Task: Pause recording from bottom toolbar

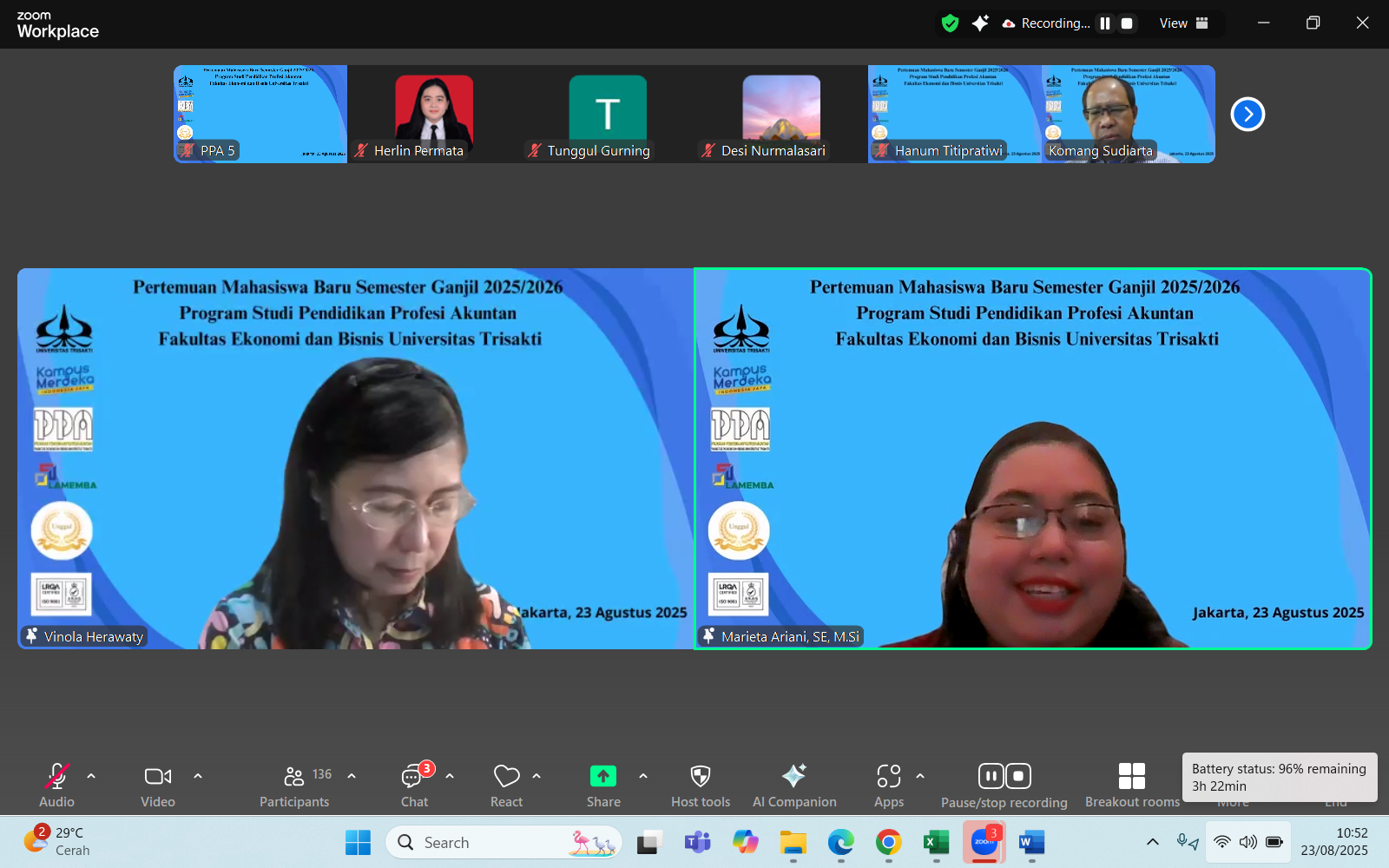Action: click(991, 775)
